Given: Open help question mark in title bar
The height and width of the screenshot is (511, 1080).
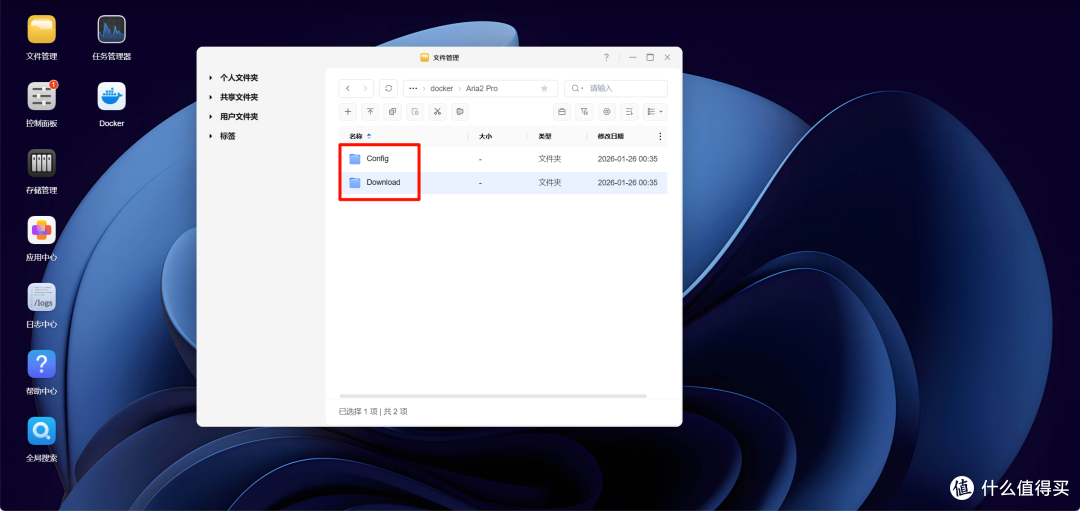Looking at the screenshot, I should coord(606,57).
